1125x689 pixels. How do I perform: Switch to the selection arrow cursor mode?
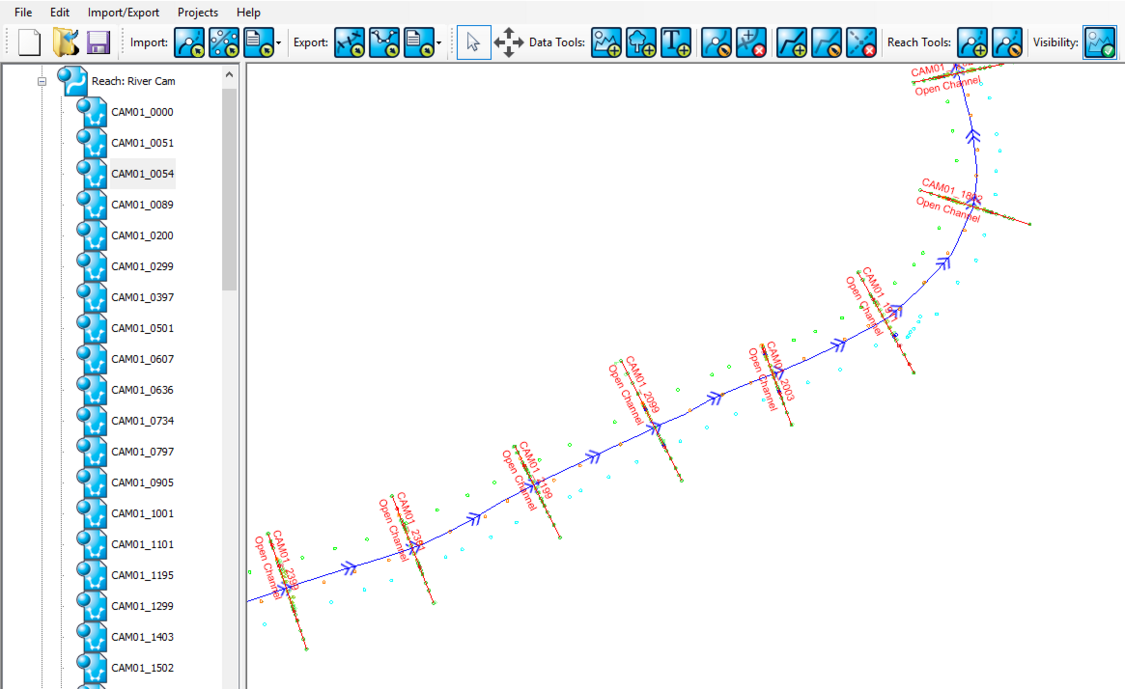click(473, 43)
